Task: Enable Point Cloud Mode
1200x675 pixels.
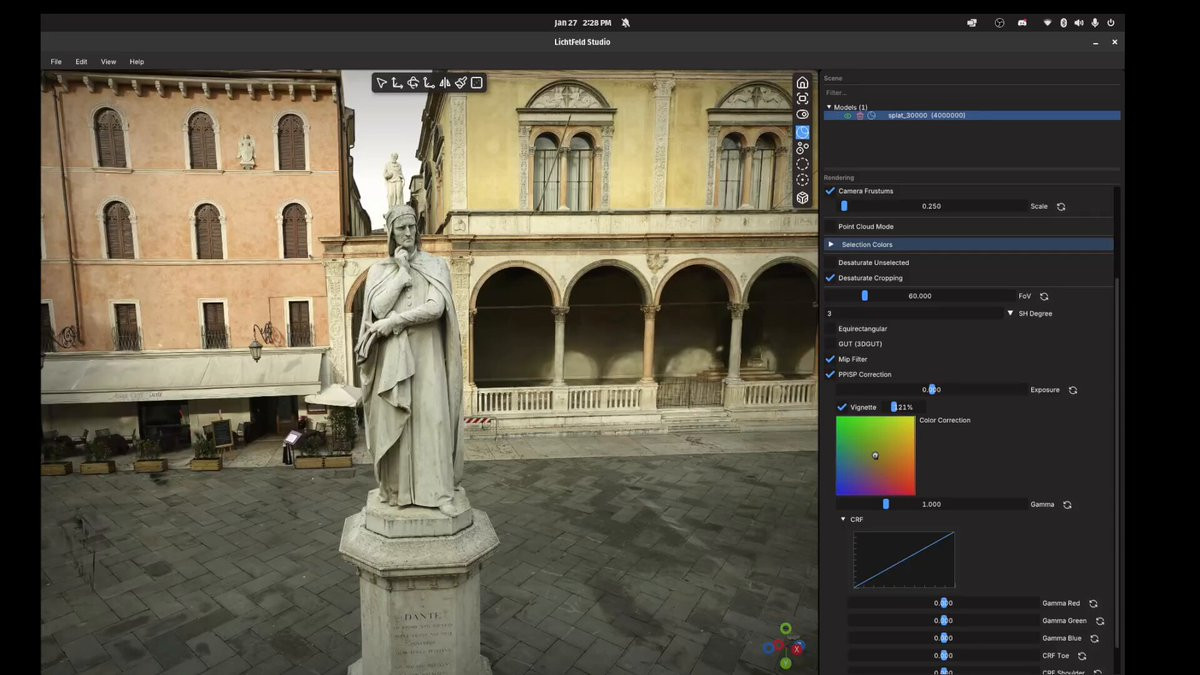Action: click(x=830, y=227)
